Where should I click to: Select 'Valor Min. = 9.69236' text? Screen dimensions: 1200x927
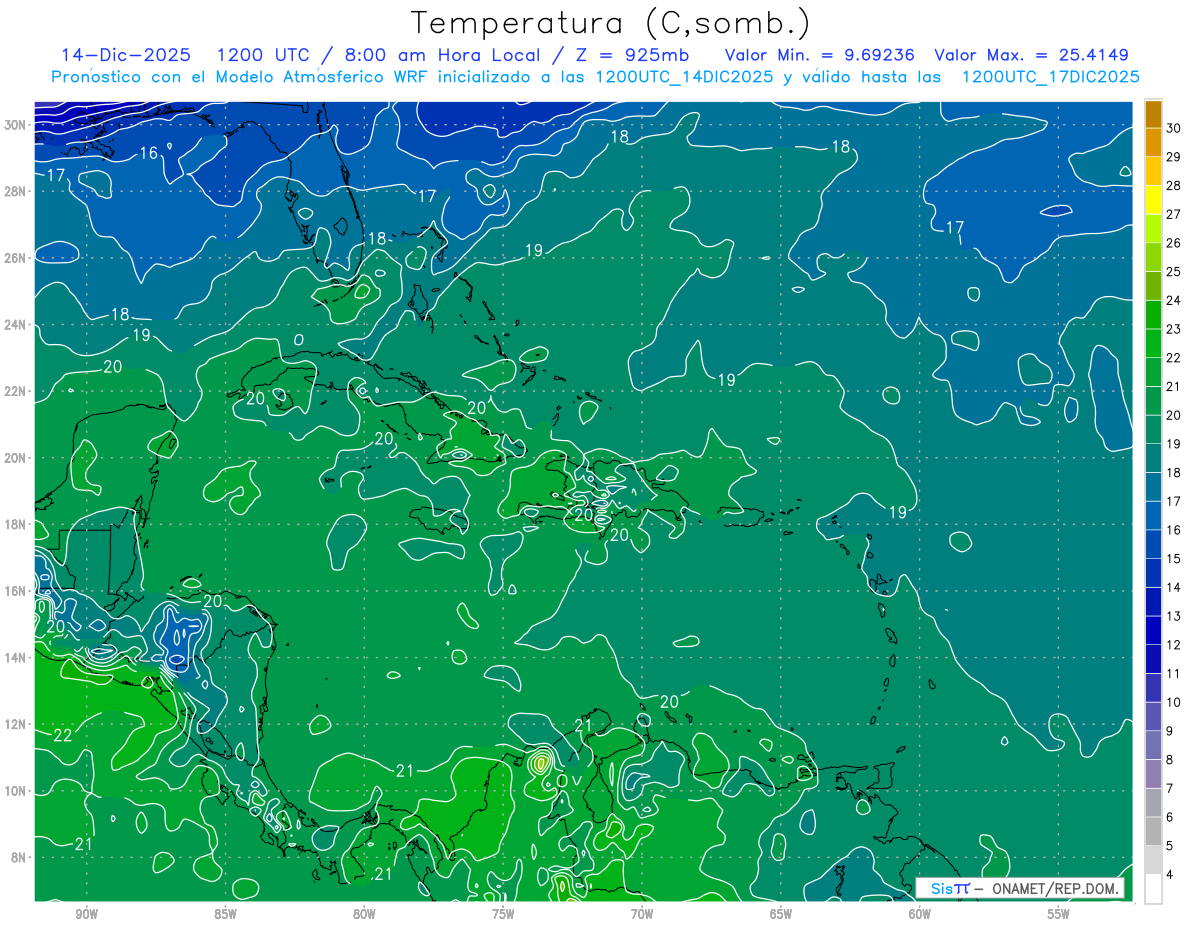click(x=820, y=55)
